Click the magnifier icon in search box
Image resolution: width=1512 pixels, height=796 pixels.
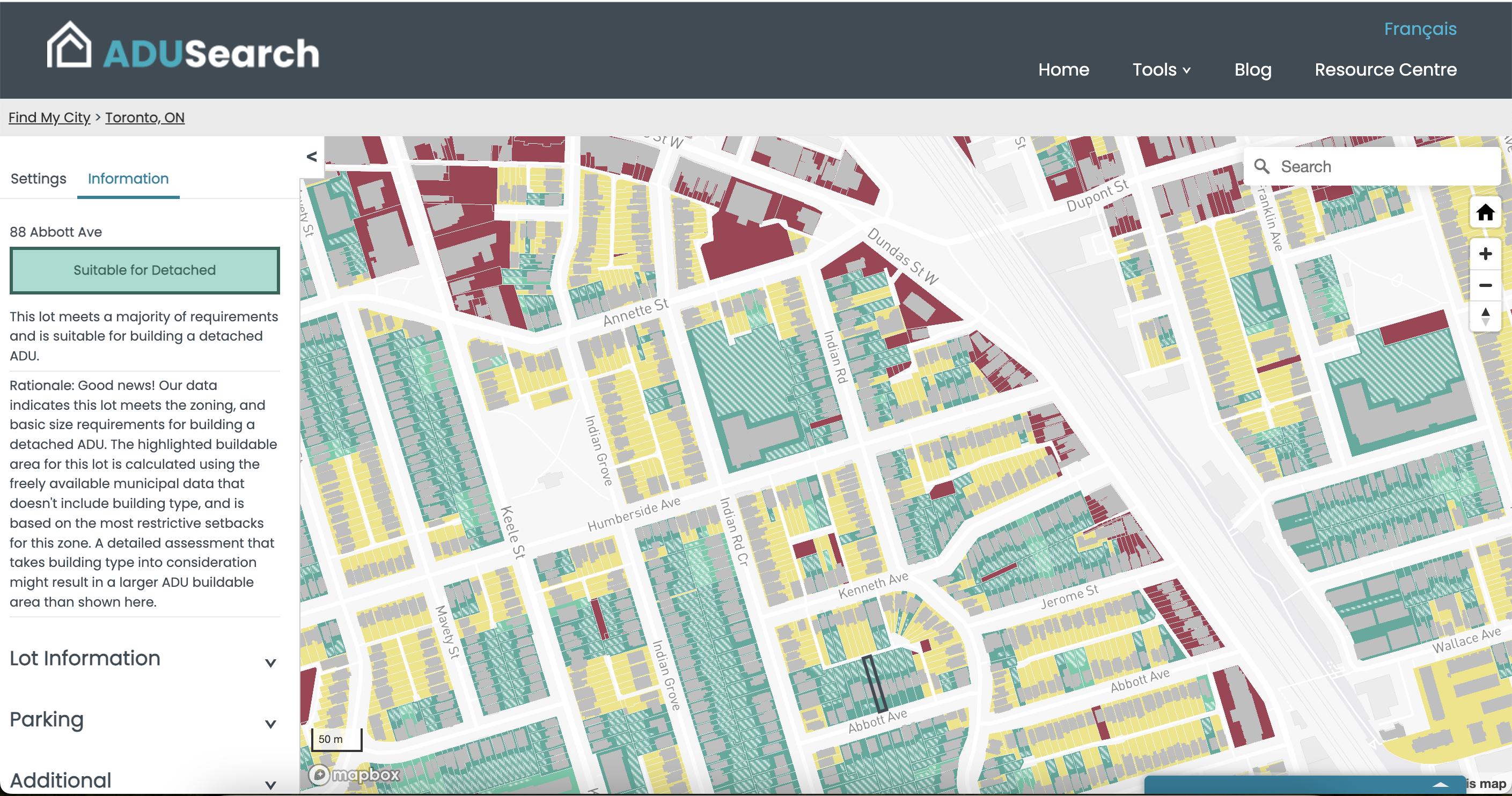click(1262, 167)
